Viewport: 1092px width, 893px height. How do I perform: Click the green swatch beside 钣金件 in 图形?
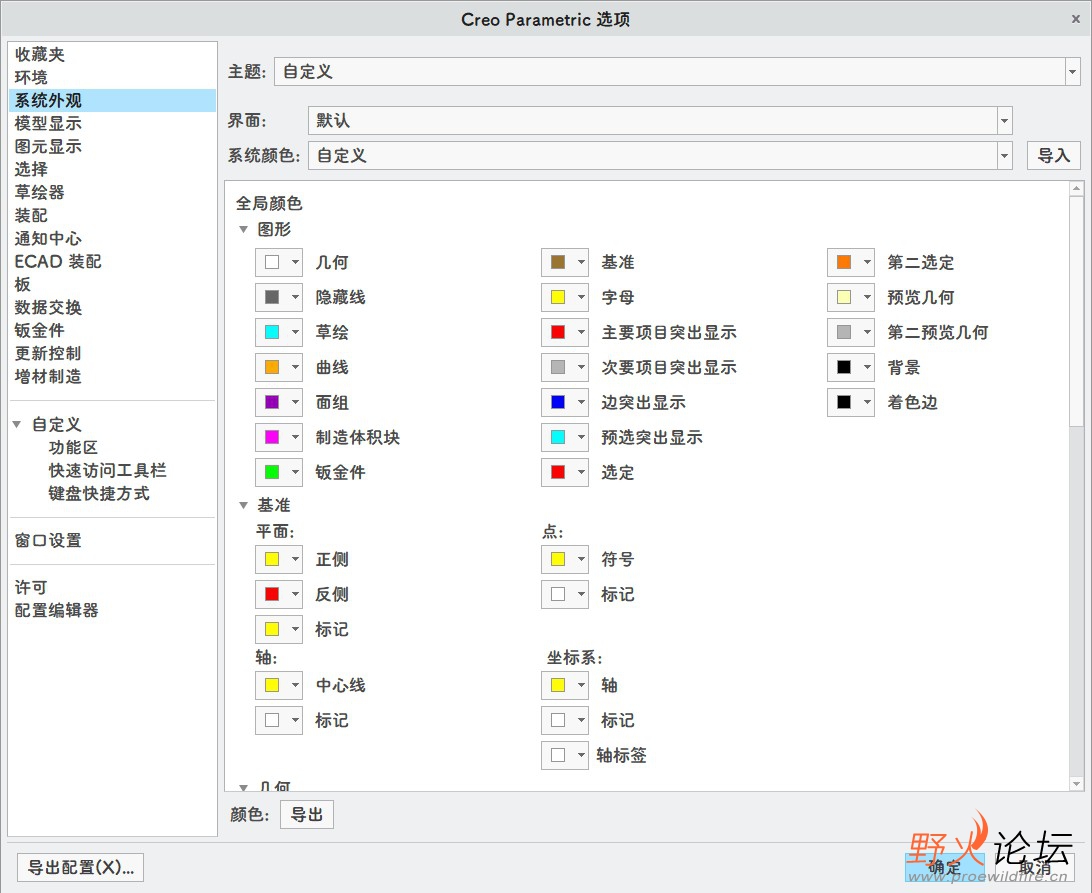pyautogui.click(x=272, y=472)
